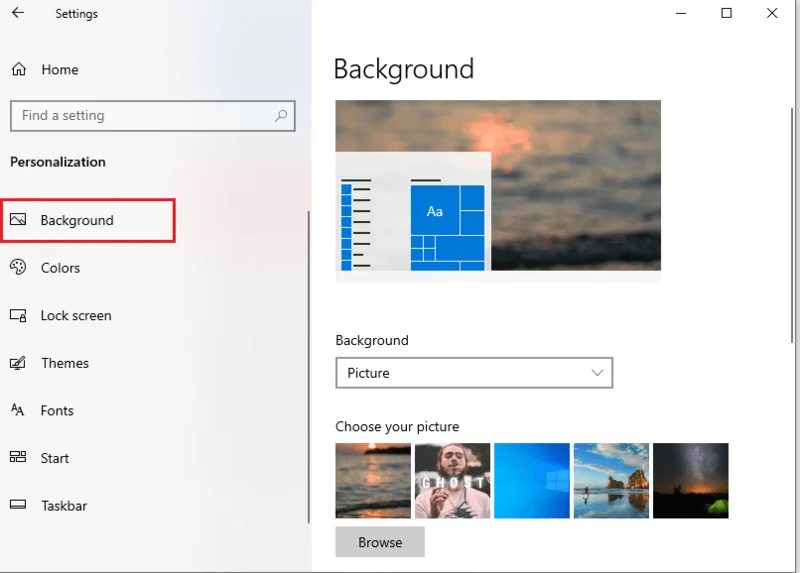Click the sidebar vertical scrollbar
This screenshot has width=800, height=573.
click(309, 367)
